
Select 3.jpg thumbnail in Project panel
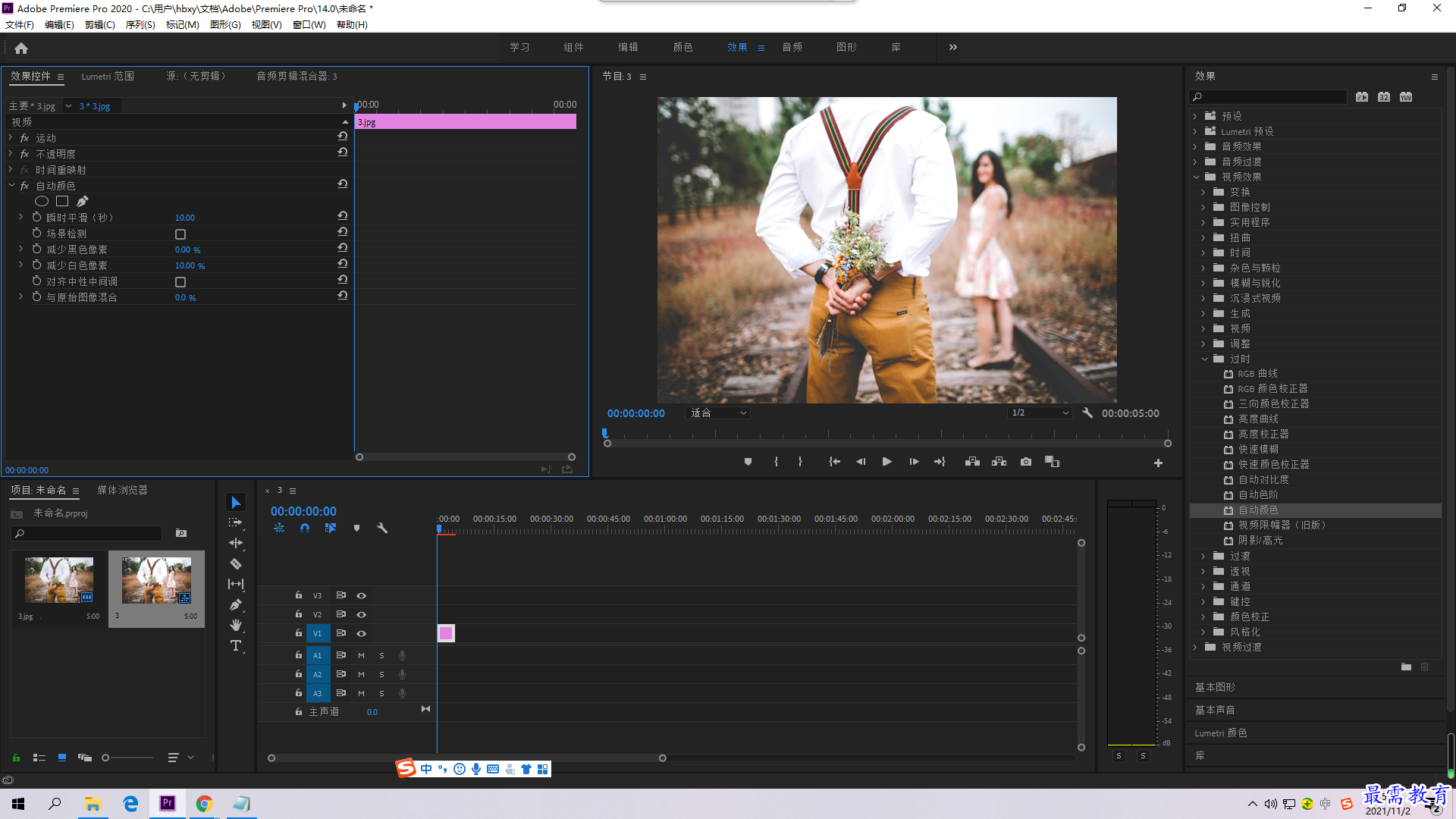click(x=59, y=580)
